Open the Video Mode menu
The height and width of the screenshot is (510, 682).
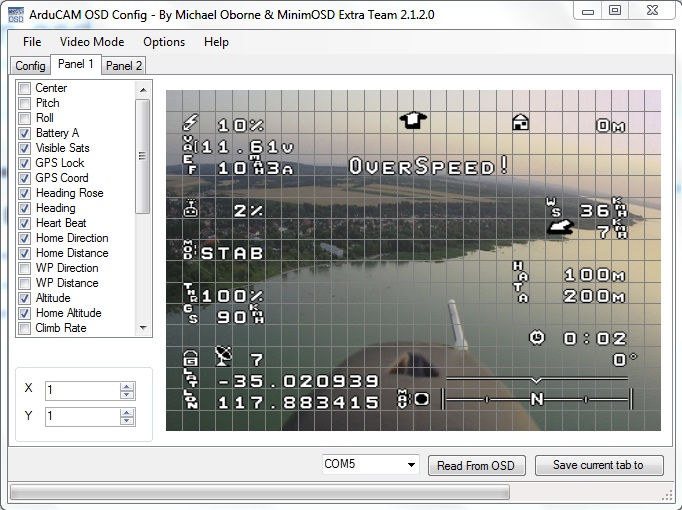click(92, 42)
